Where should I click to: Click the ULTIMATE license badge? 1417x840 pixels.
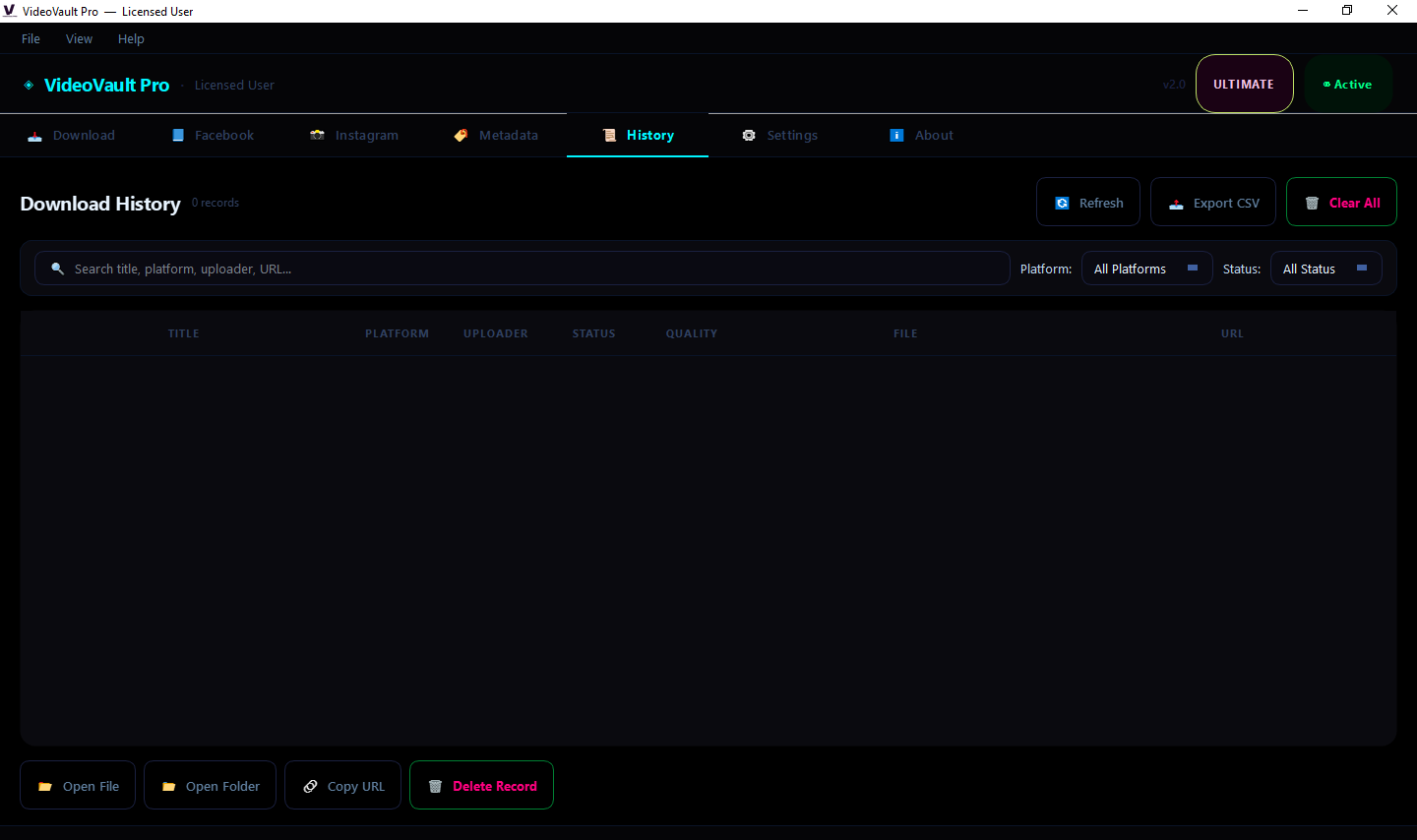tap(1244, 85)
